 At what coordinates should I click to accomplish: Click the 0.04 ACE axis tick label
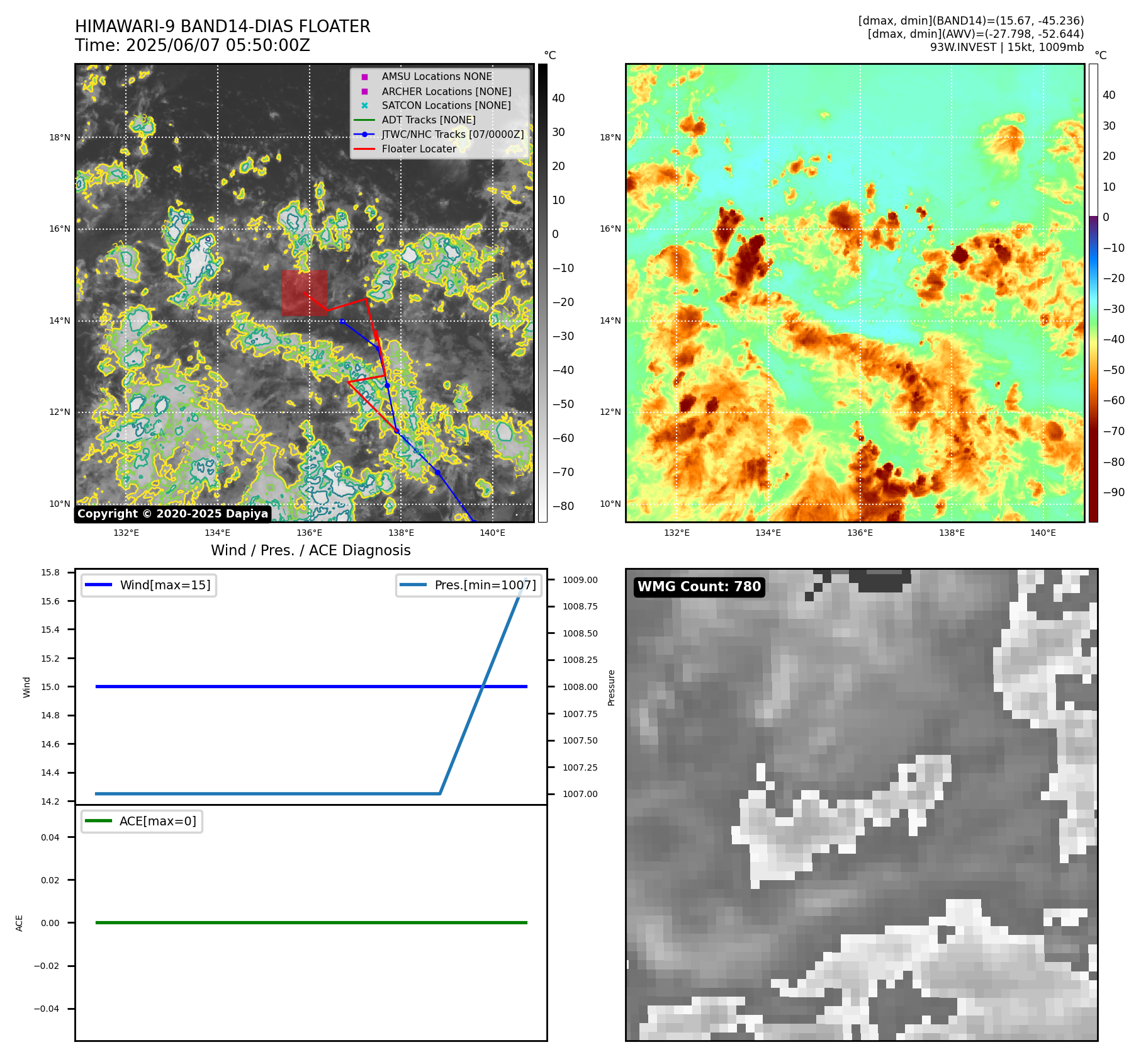[x=50, y=837]
